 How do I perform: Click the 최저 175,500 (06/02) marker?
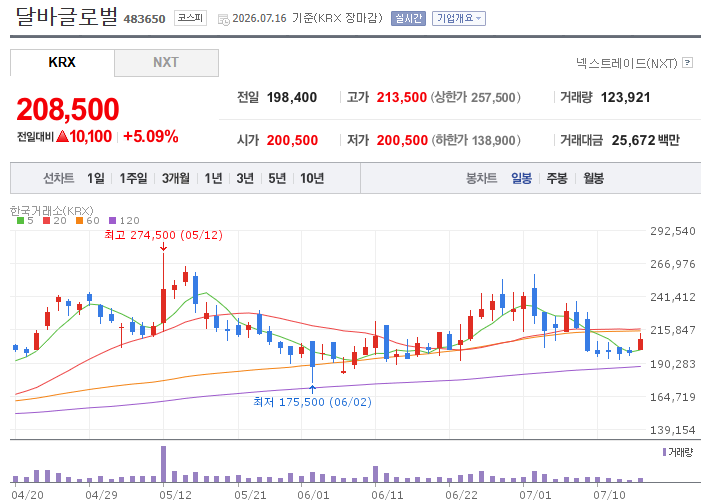(x=312, y=402)
